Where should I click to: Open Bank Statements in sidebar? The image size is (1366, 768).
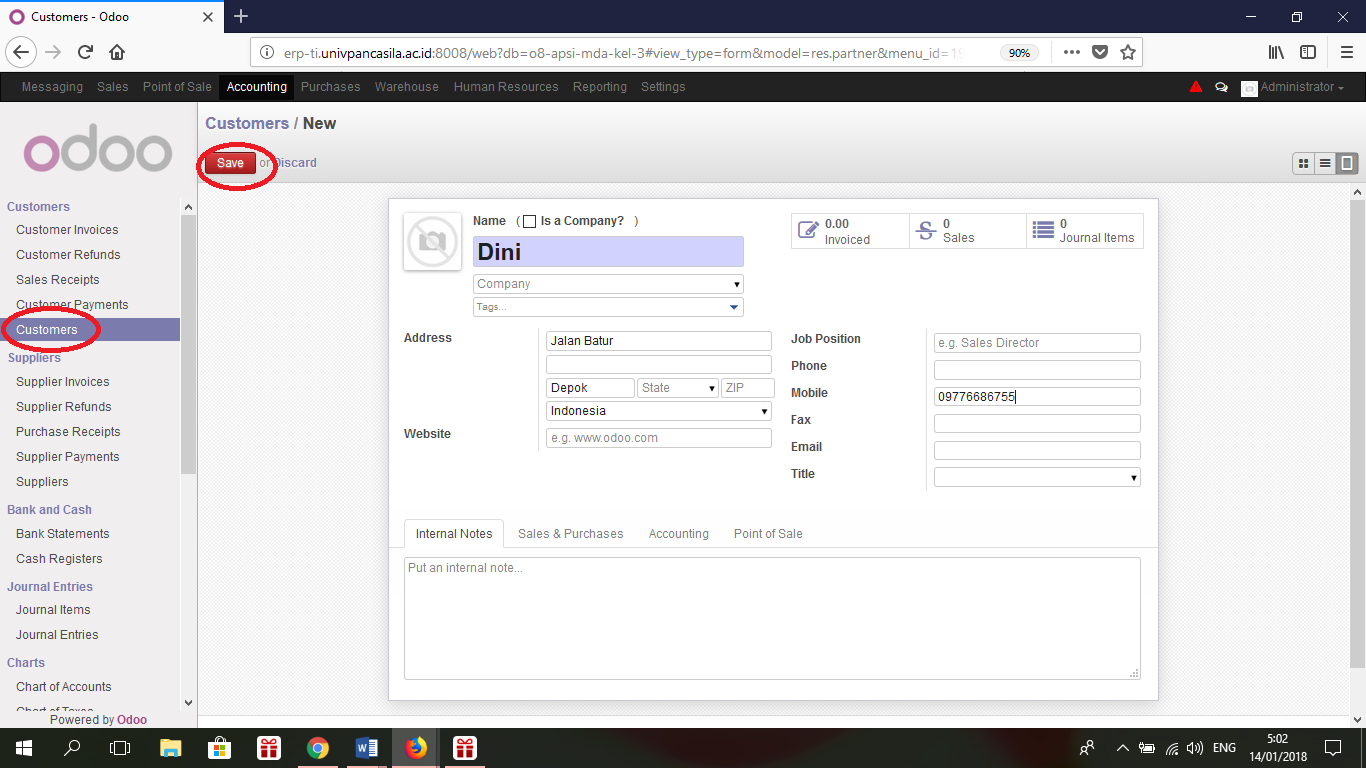[63, 534]
